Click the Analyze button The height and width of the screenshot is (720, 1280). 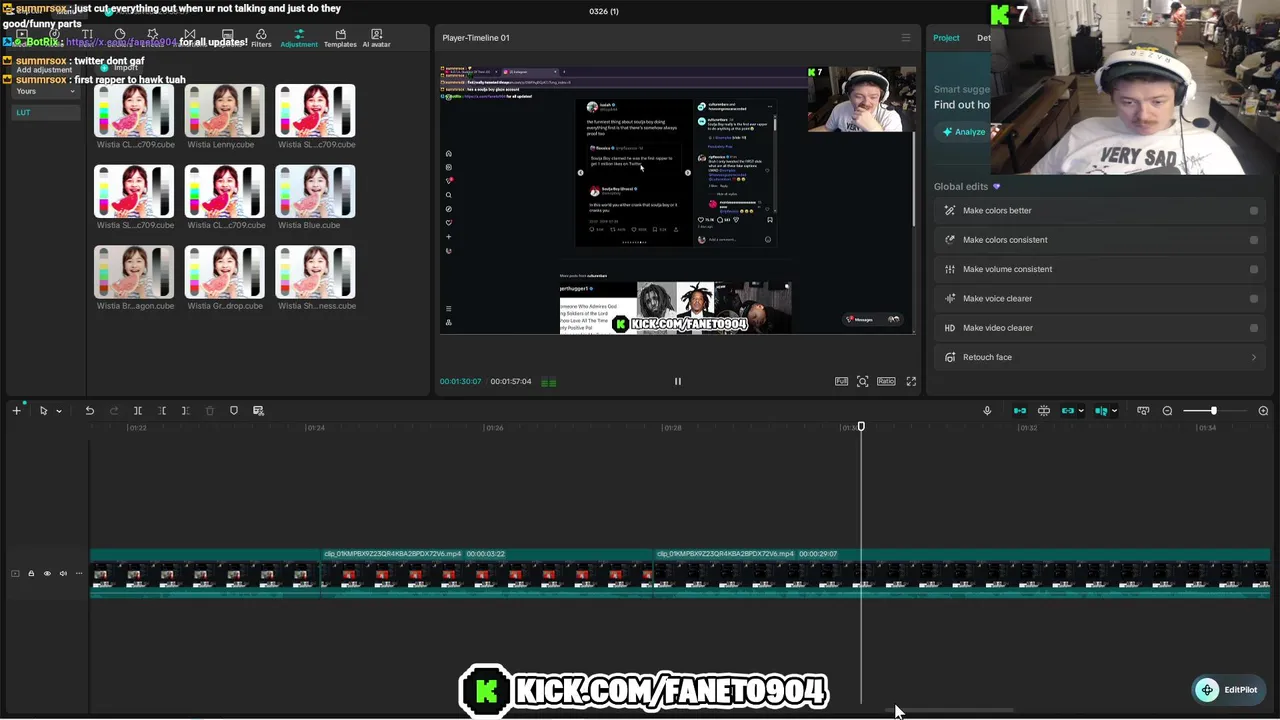coord(964,132)
